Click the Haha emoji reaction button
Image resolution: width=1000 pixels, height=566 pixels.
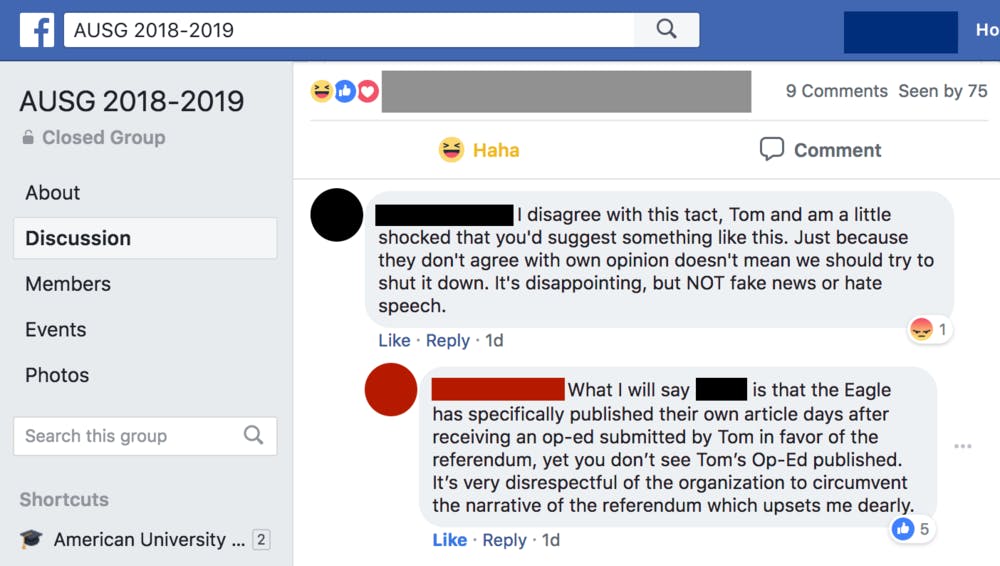coord(480,150)
